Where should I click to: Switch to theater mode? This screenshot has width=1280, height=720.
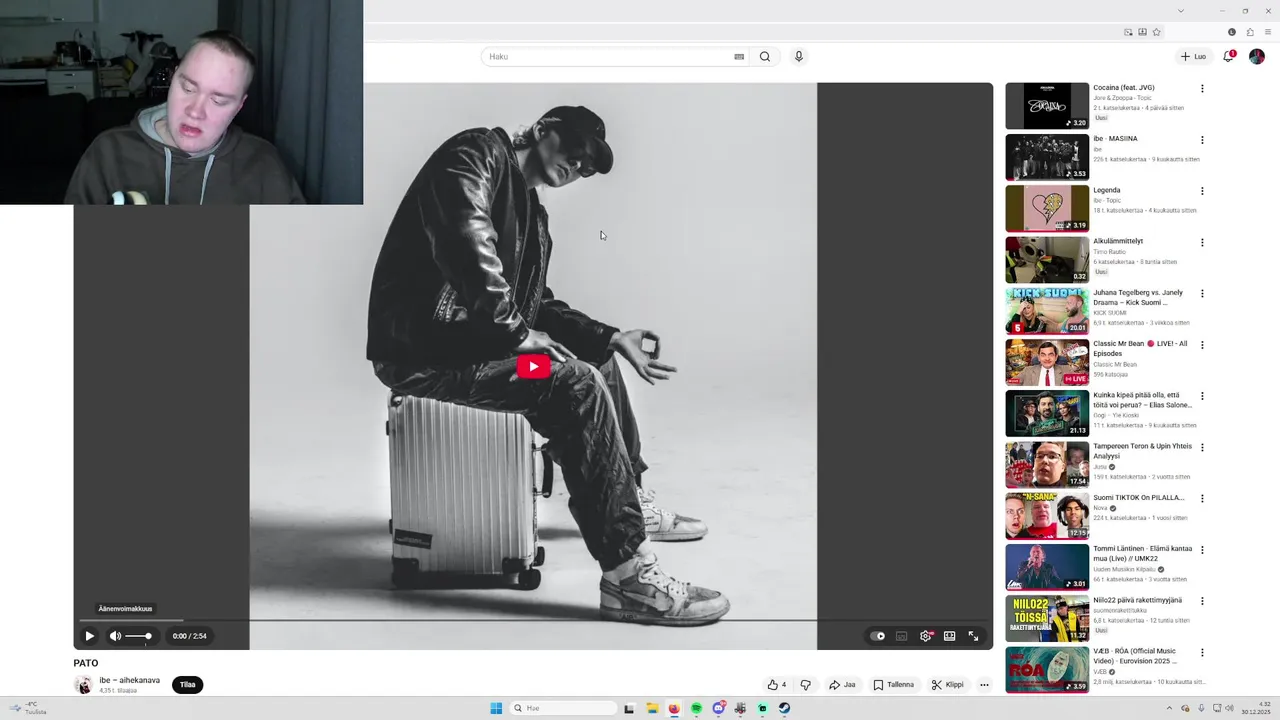[x=949, y=636]
